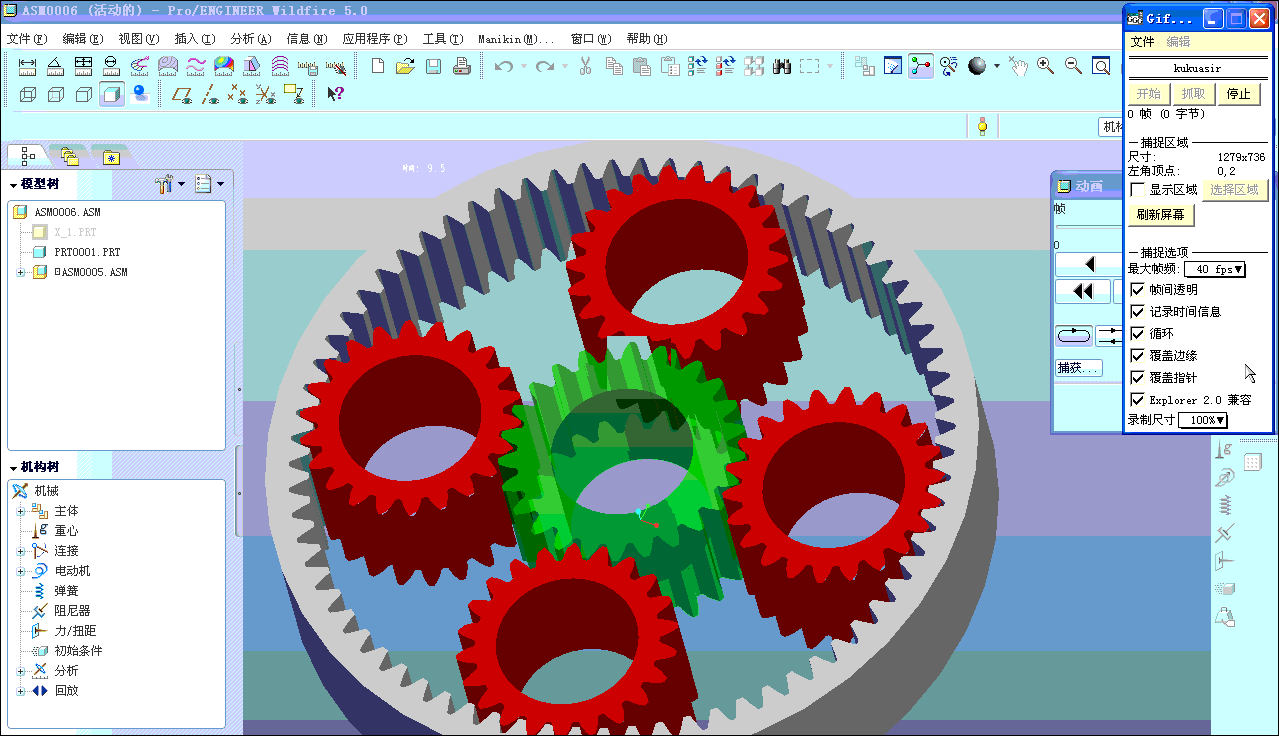Screen dimensions: 1279x736
Task: Toggle datum planes visibility
Action: pyautogui.click(x=182, y=94)
